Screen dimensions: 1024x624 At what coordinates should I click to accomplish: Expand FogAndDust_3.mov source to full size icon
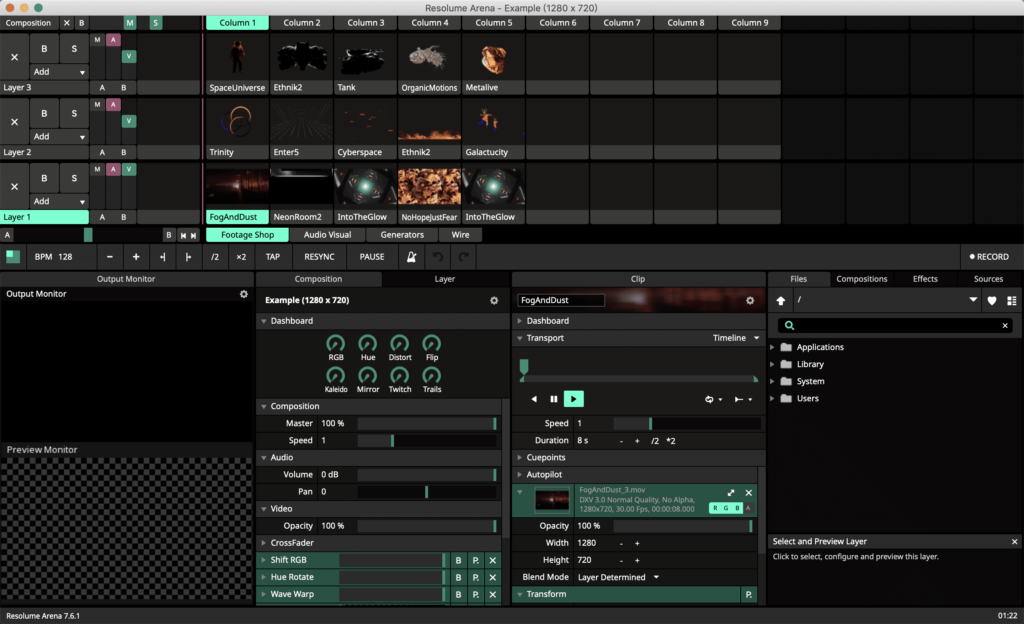pos(731,493)
